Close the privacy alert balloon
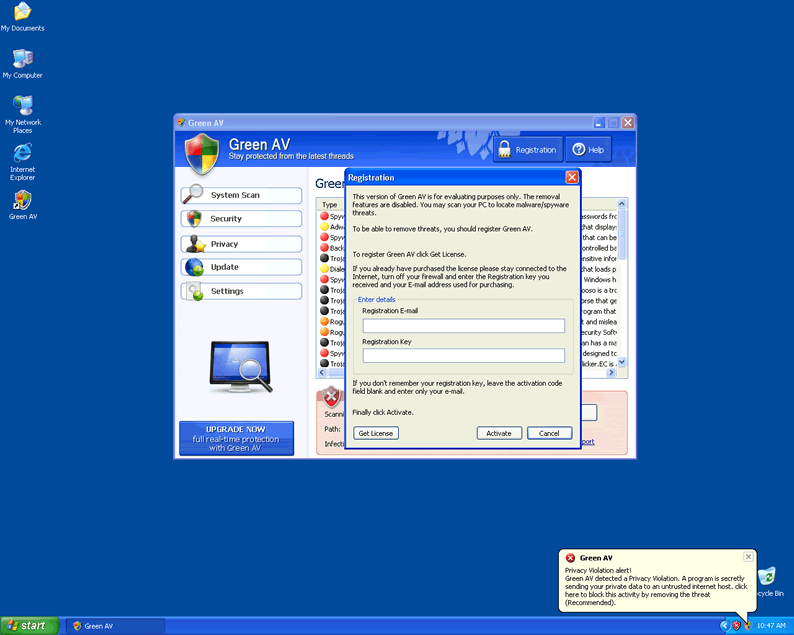 coord(748,556)
